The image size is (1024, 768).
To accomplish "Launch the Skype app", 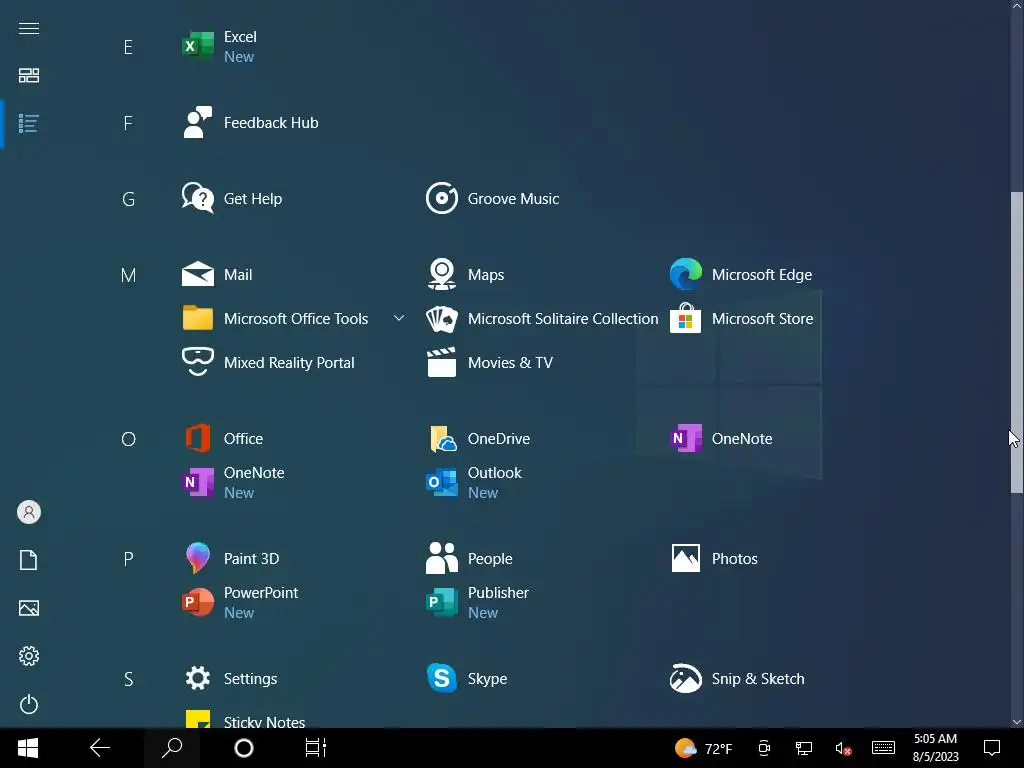I will click(467, 679).
